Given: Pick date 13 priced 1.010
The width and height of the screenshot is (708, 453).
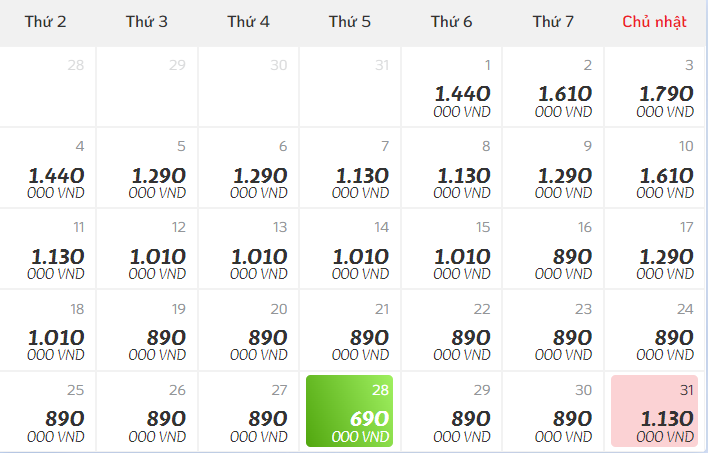Looking at the screenshot, I should point(248,249).
